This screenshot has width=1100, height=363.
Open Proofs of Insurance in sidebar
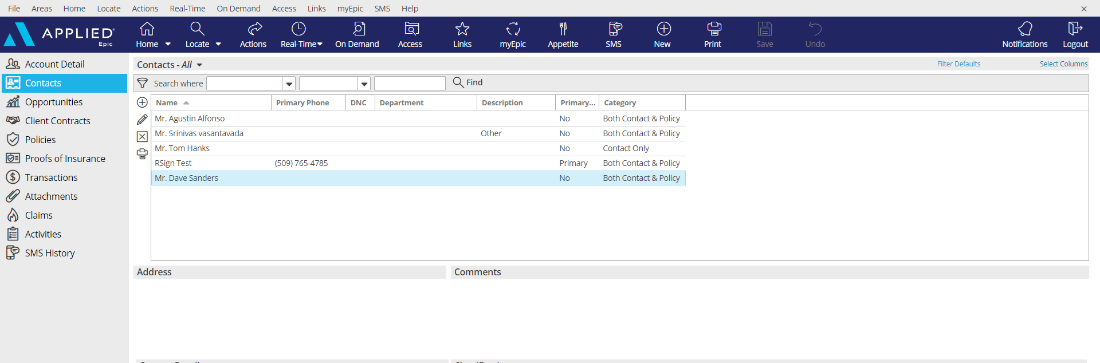click(x=65, y=159)
